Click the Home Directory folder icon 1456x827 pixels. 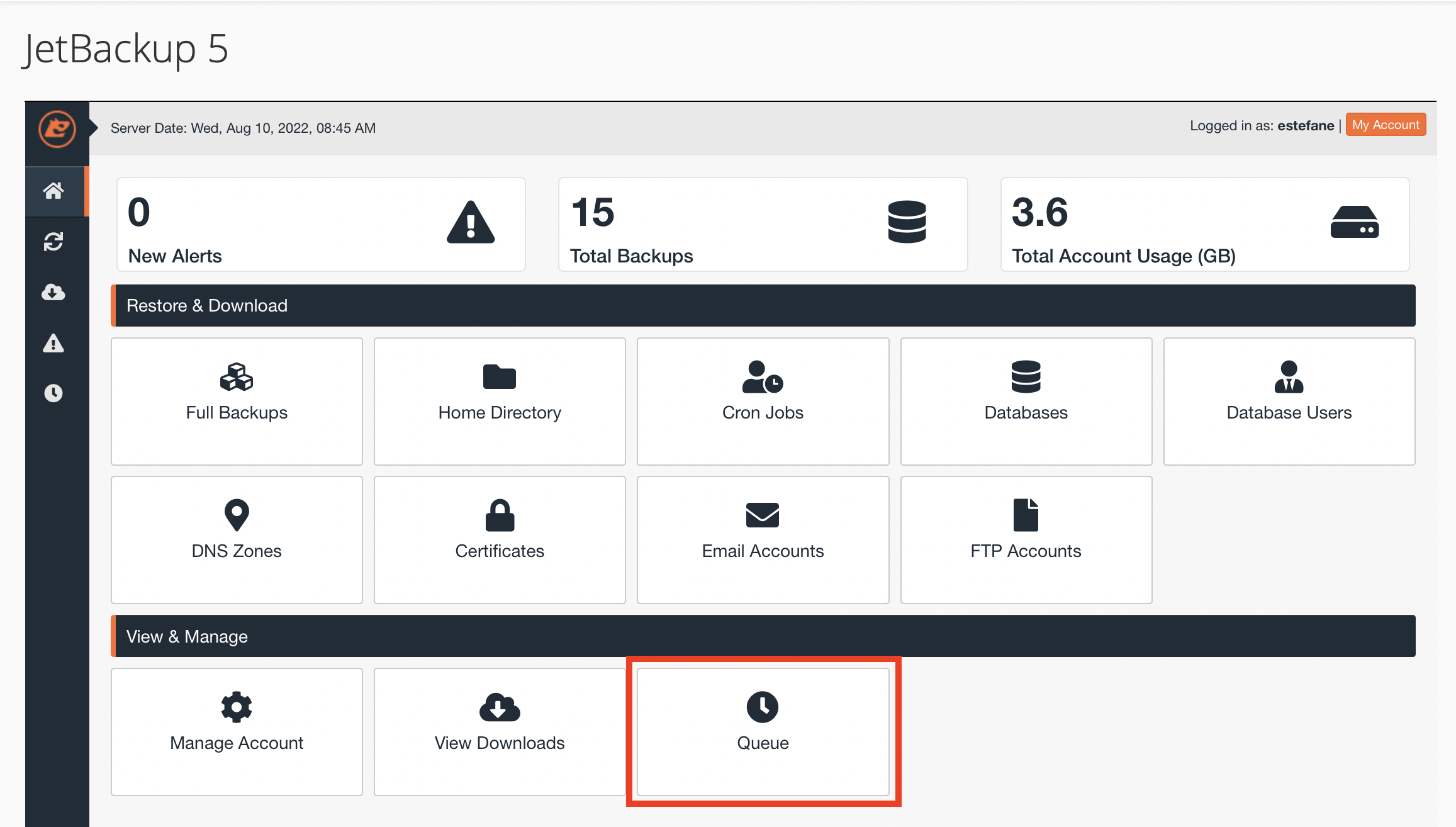[x=500, y=376]
